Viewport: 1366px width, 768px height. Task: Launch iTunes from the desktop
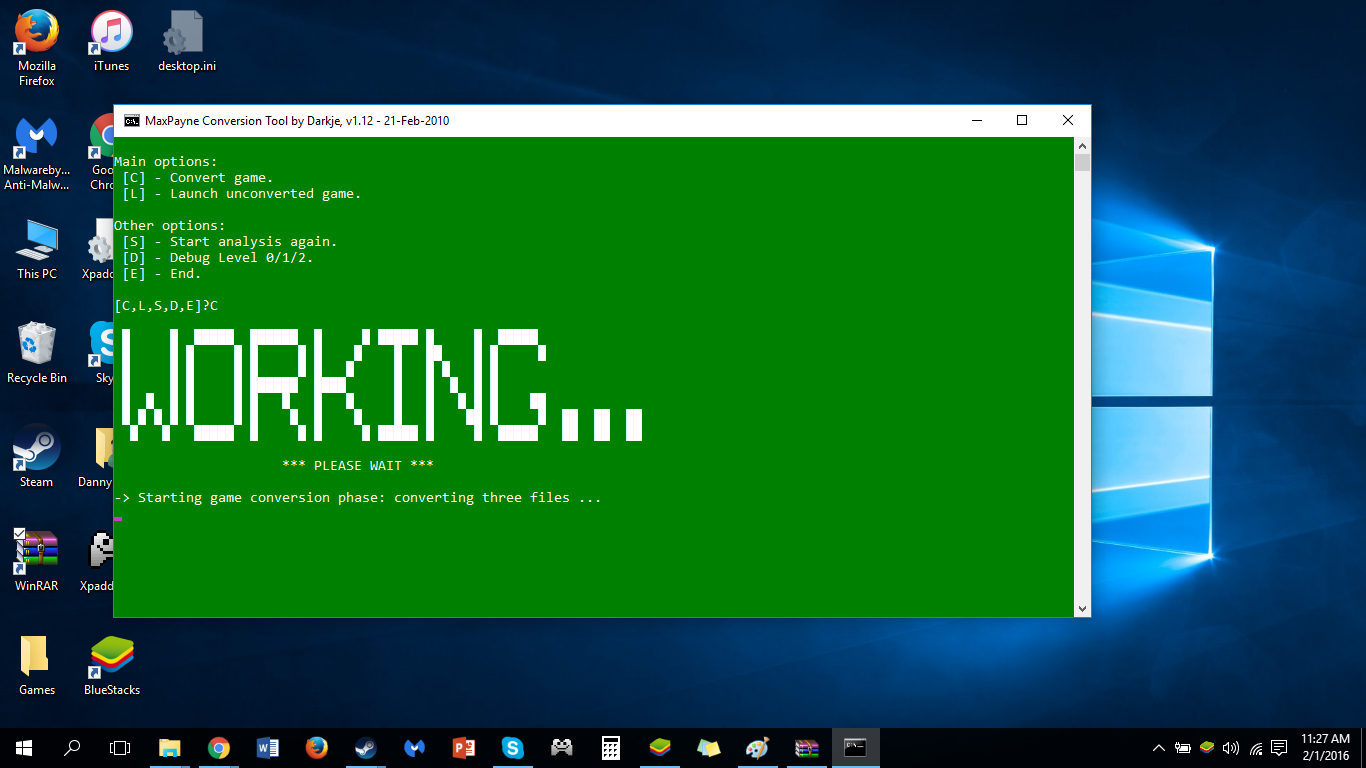click(x=111, y=42)
